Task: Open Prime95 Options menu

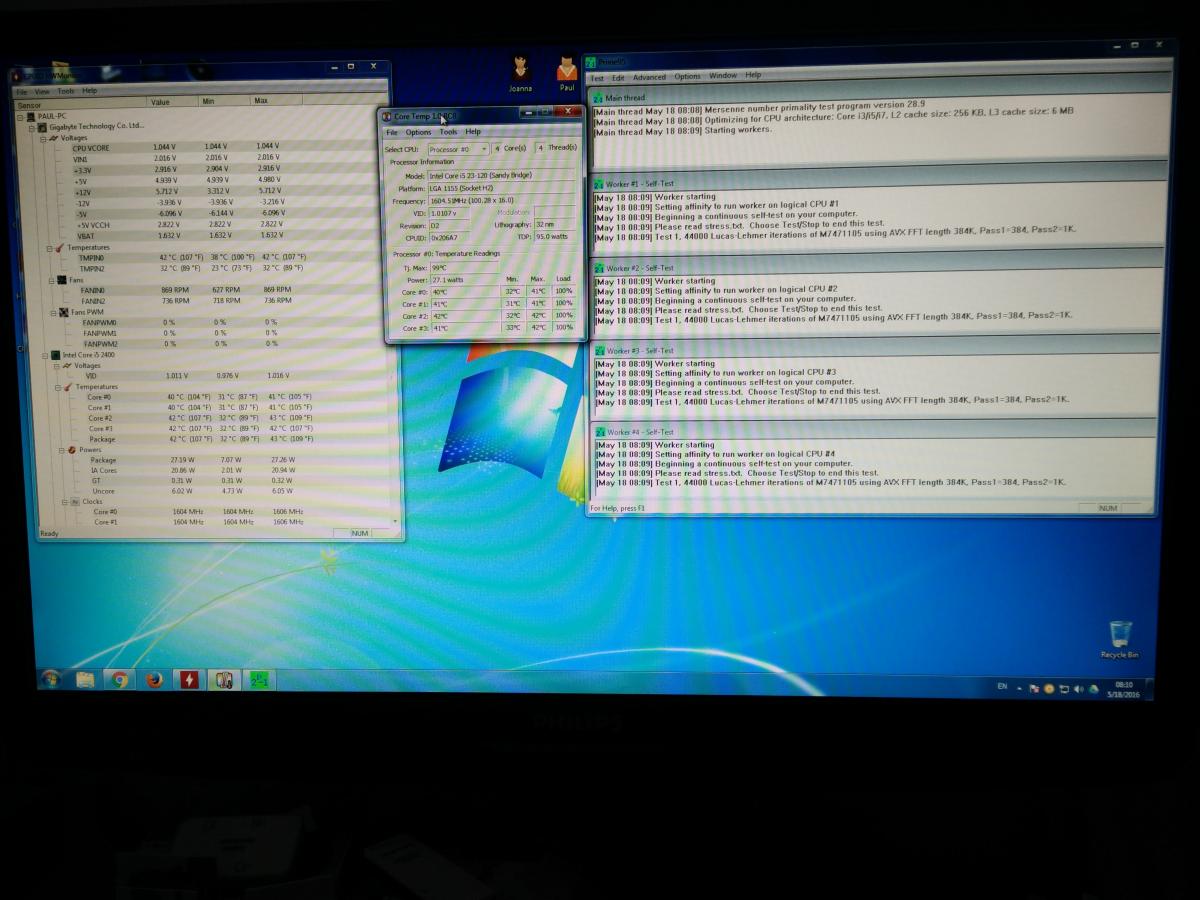Action: (687, 76)
